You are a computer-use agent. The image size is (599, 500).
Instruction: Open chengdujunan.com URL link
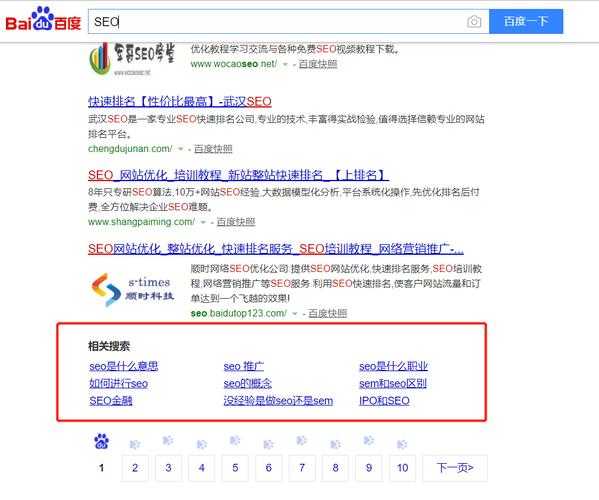point(130,148)
